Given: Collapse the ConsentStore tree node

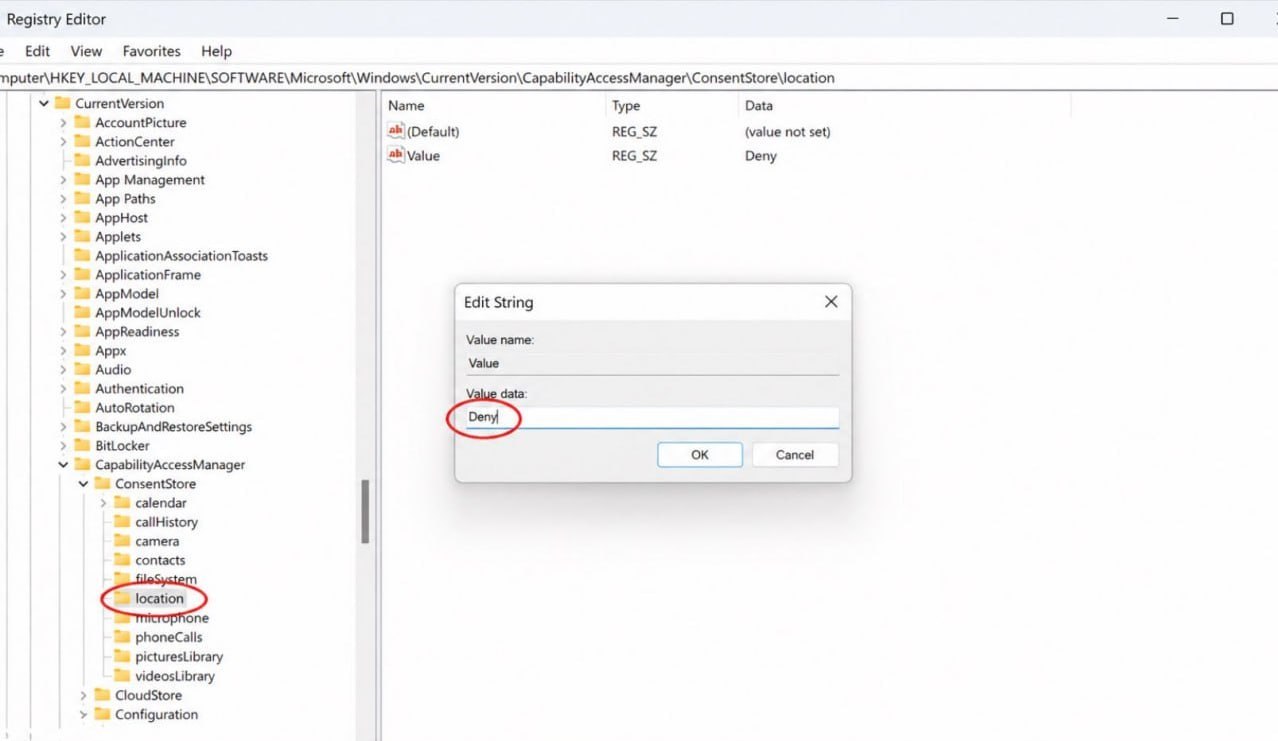Looking at the screenshot, I should tap(84, 484).
